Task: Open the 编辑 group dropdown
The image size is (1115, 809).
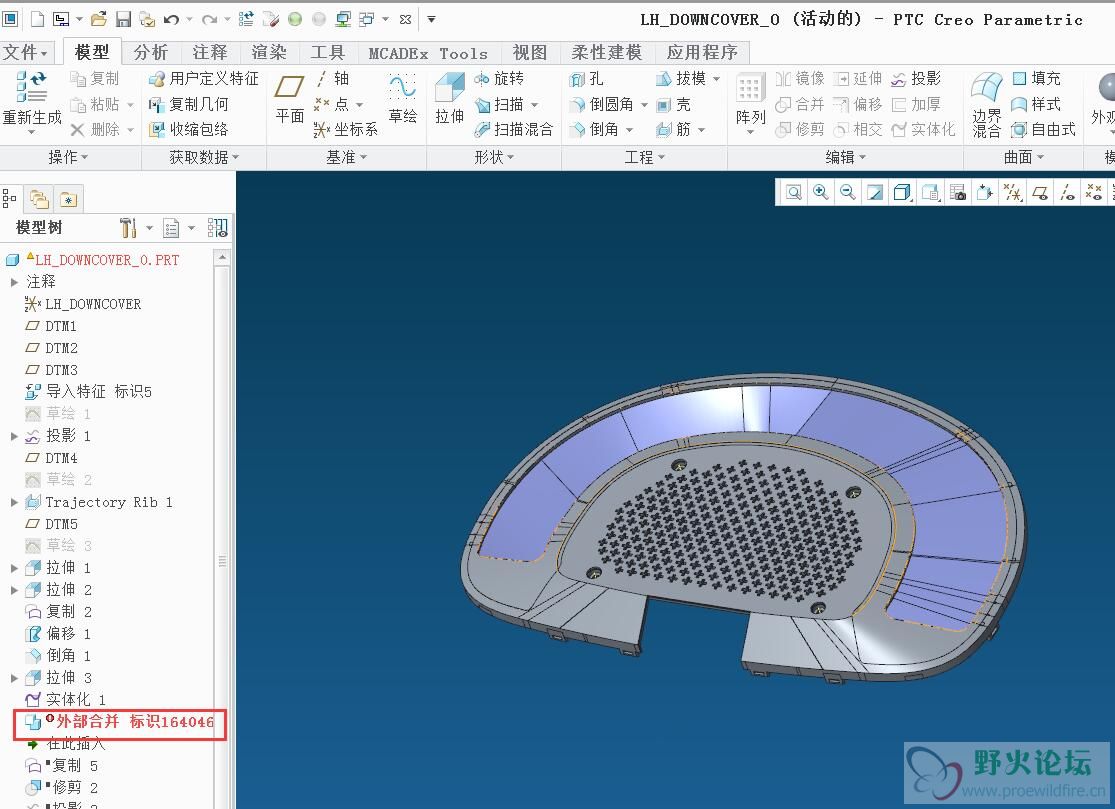Action: pyautogui.click(x=845, y=157)
